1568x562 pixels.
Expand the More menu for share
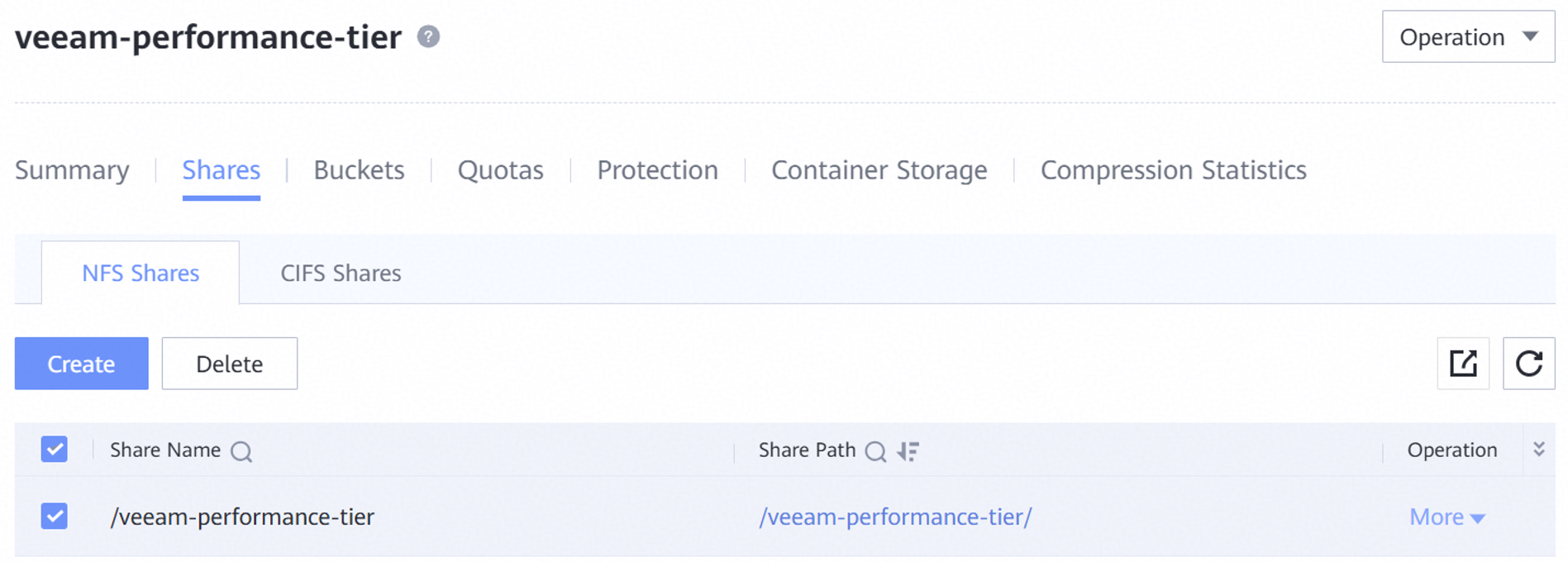pyautogui.click(x=1446, y=517)
